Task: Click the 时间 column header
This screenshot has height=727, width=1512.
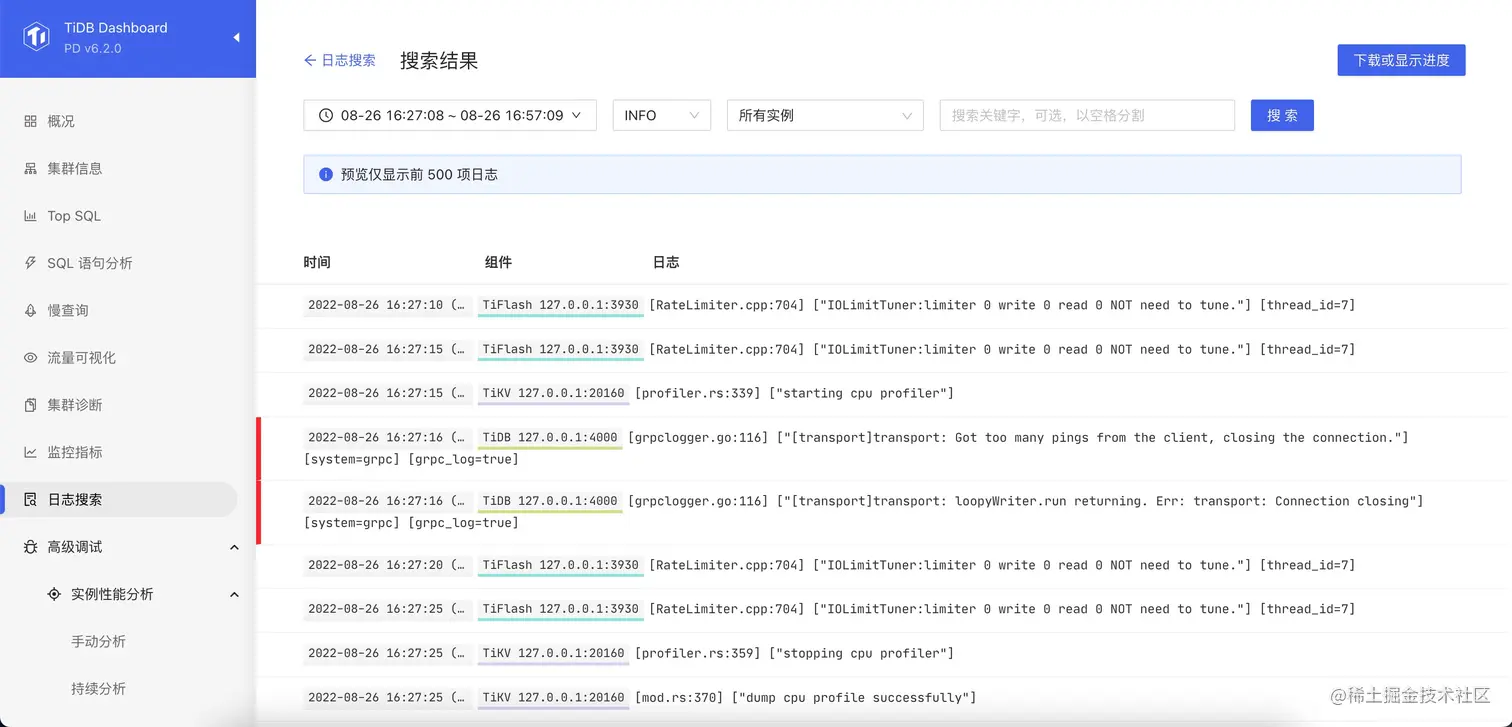Action: point(317,262)
